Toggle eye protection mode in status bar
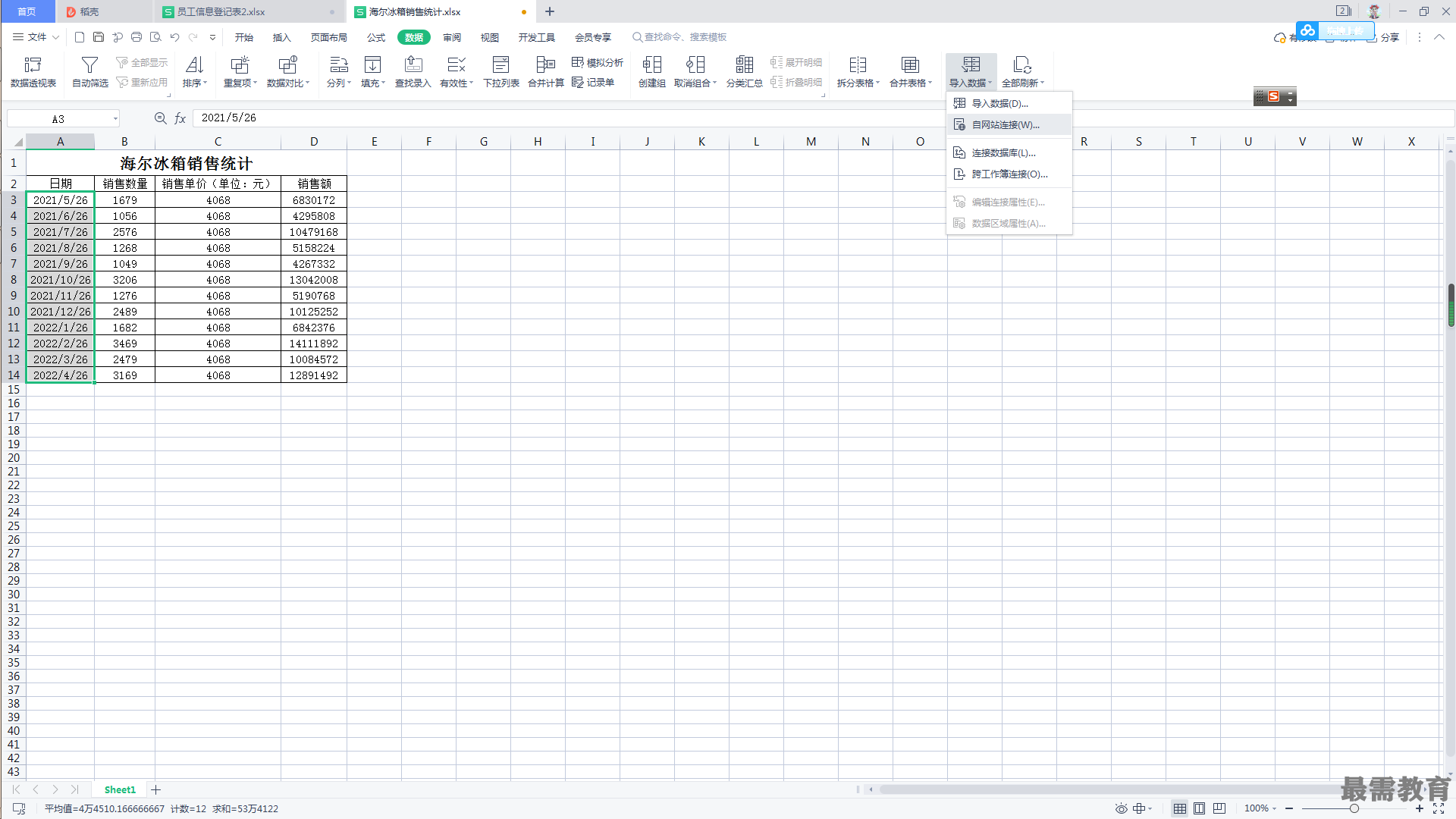The height and width of the screenshot is (819, 1456). [1121, 809]
